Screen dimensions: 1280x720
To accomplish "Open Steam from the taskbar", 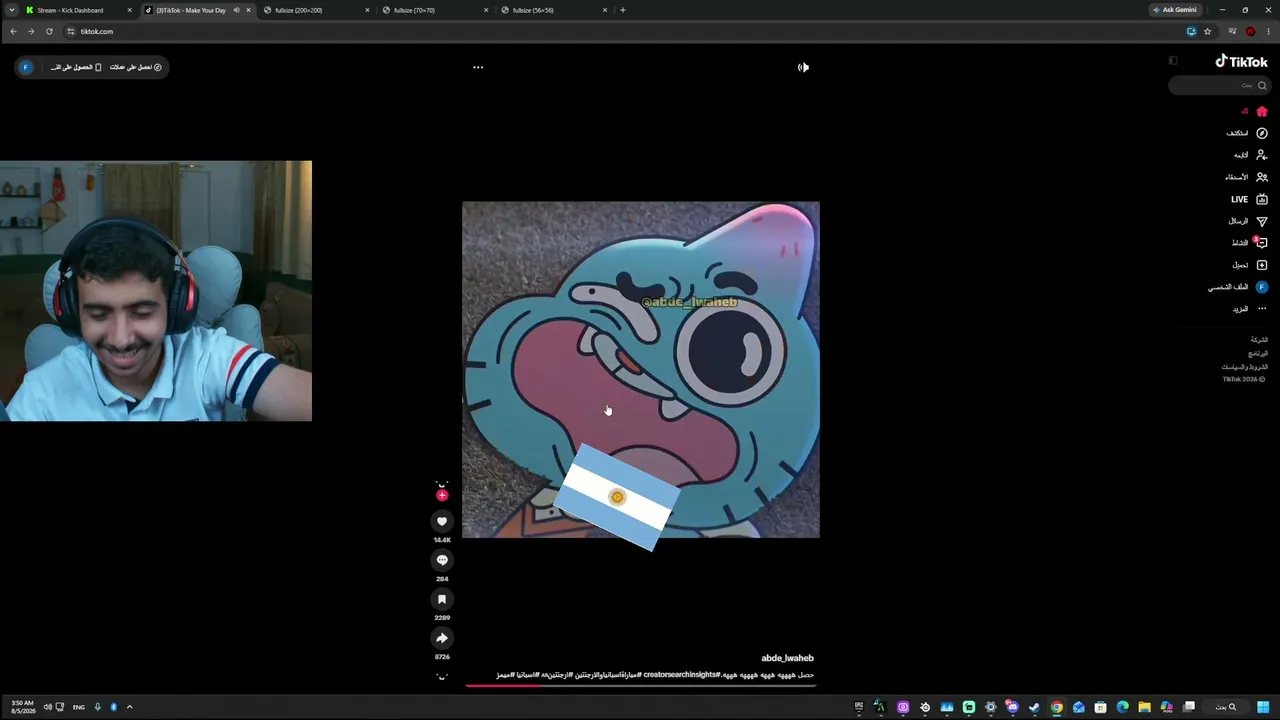I will click(1034, 707).
